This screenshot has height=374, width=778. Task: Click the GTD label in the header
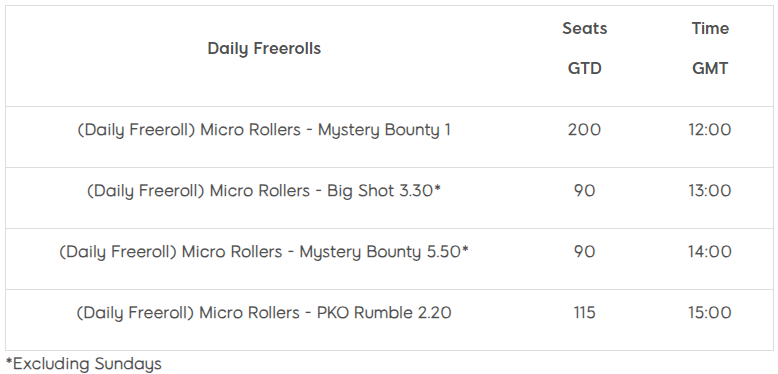[584, 68]
